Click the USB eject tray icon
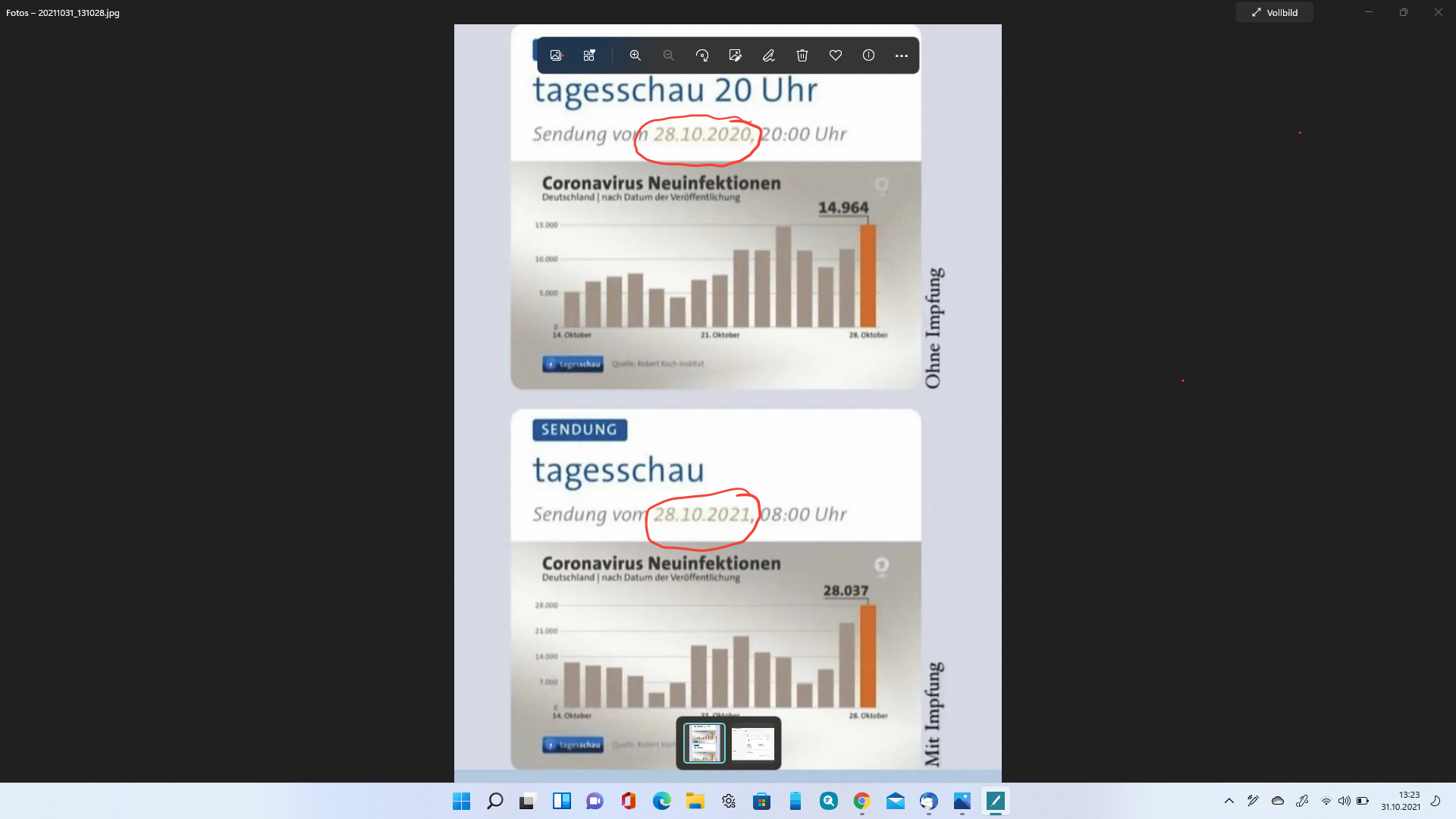 1302,801
